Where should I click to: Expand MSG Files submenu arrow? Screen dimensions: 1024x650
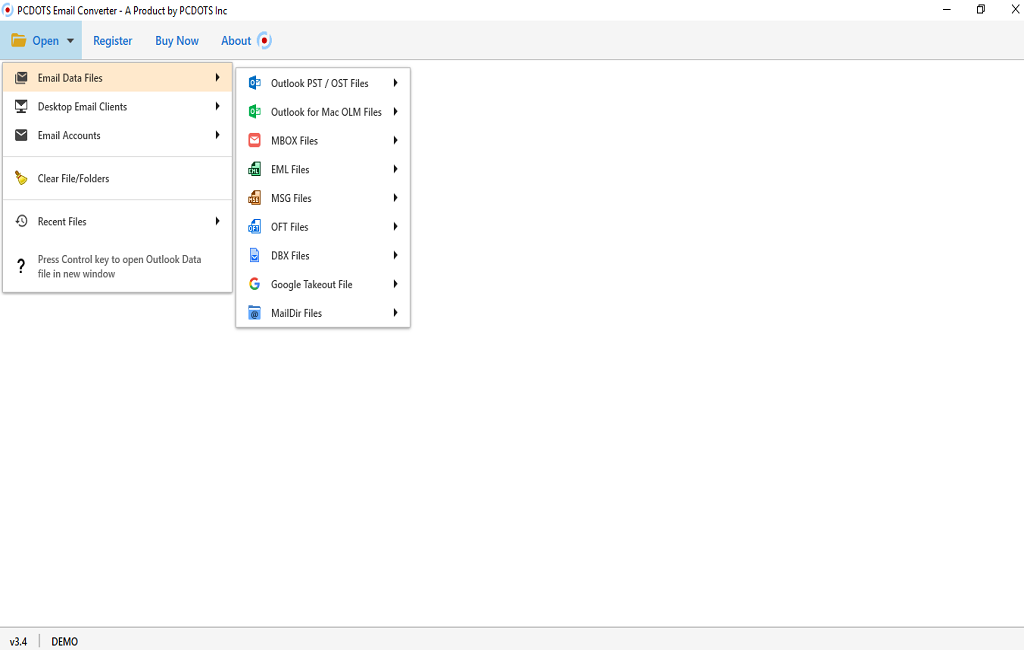[x=396, y=198]
